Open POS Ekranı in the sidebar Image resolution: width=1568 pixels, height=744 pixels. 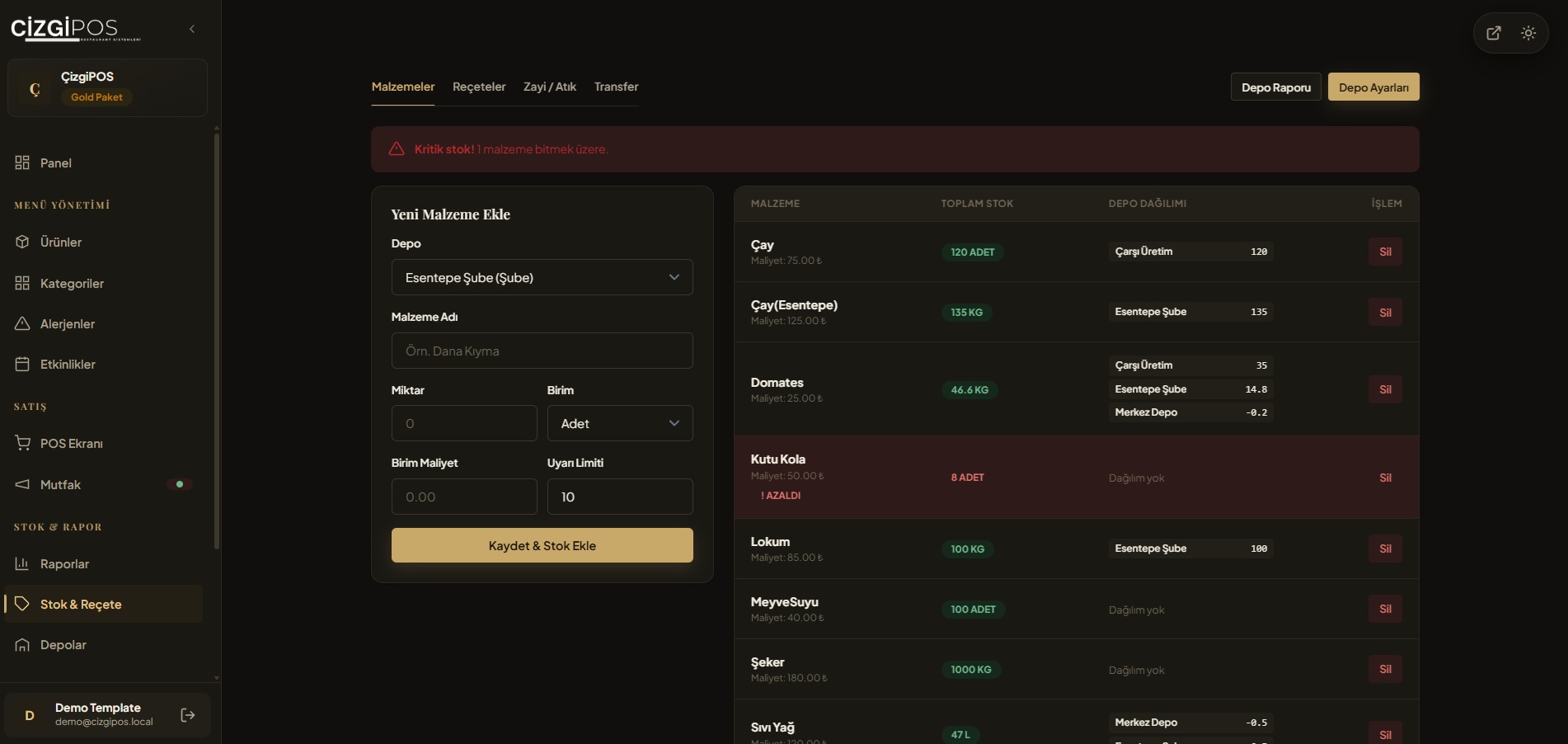coord(104,443)
